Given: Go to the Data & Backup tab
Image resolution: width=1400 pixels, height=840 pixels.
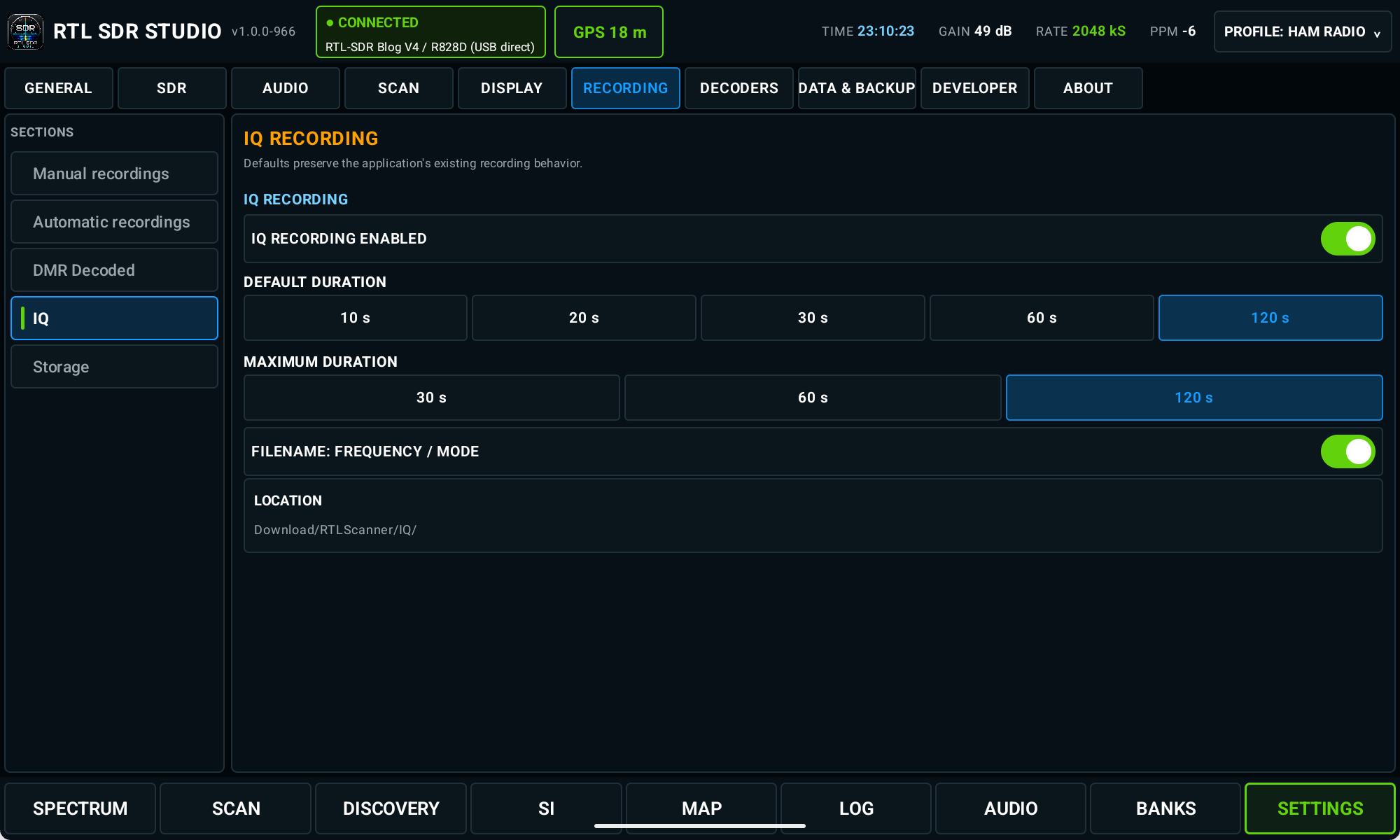Looking at the screenshot, I should coord(857,88).
